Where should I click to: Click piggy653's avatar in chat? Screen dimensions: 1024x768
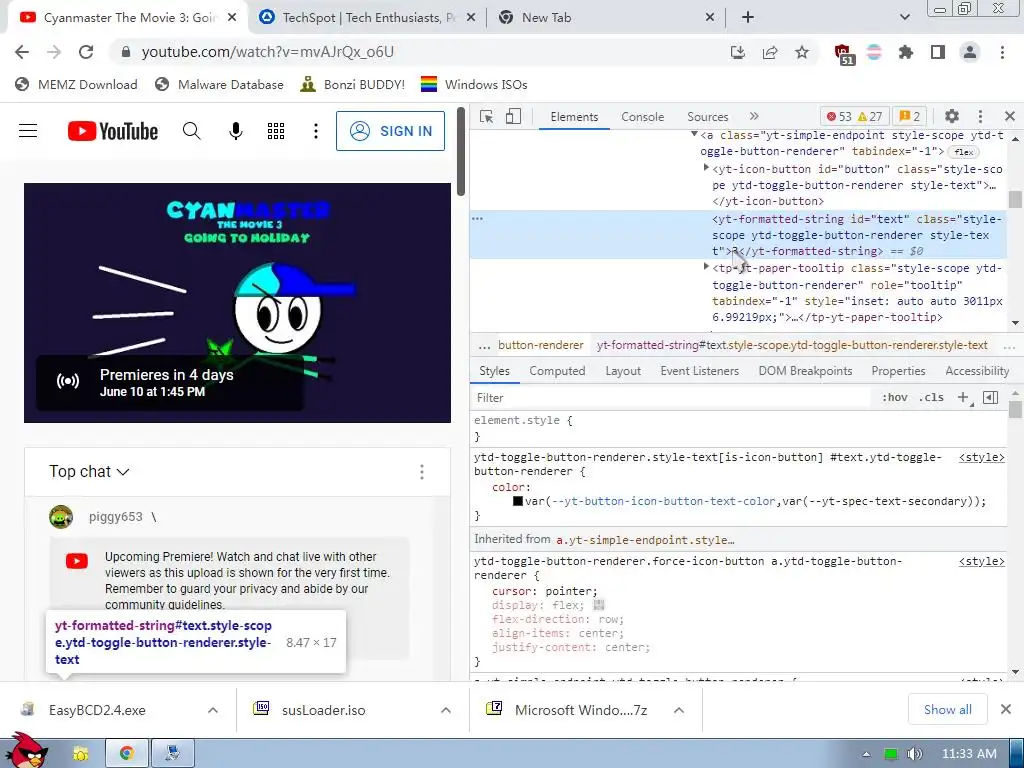(x=61, y=517)
